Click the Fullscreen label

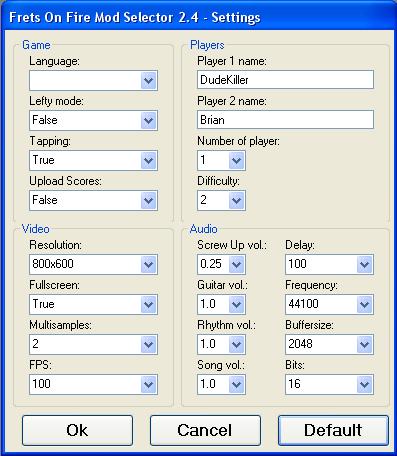click(x=54, y=285)
